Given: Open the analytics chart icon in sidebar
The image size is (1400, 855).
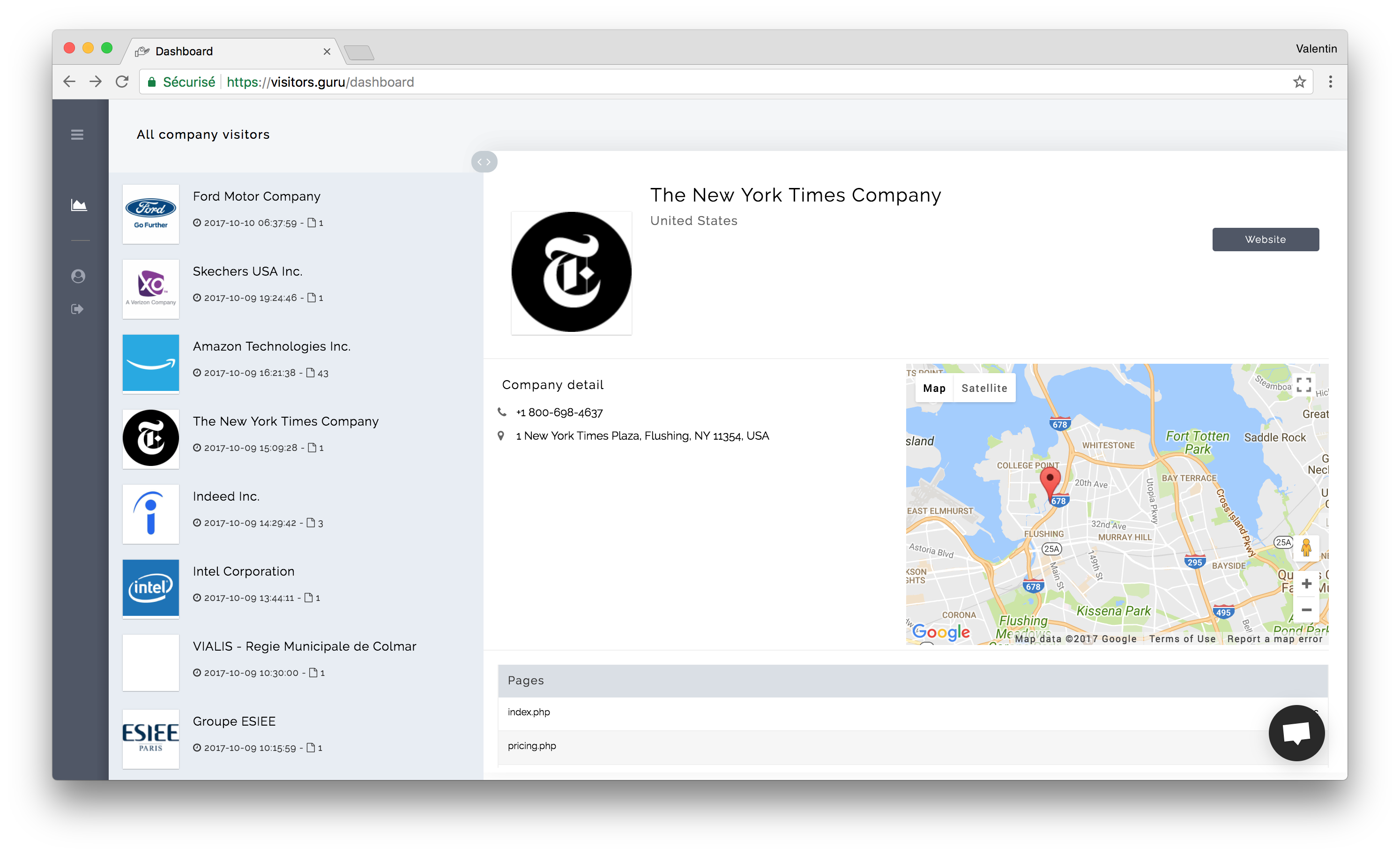Looking at the screenshot, I should coord(78,205).
